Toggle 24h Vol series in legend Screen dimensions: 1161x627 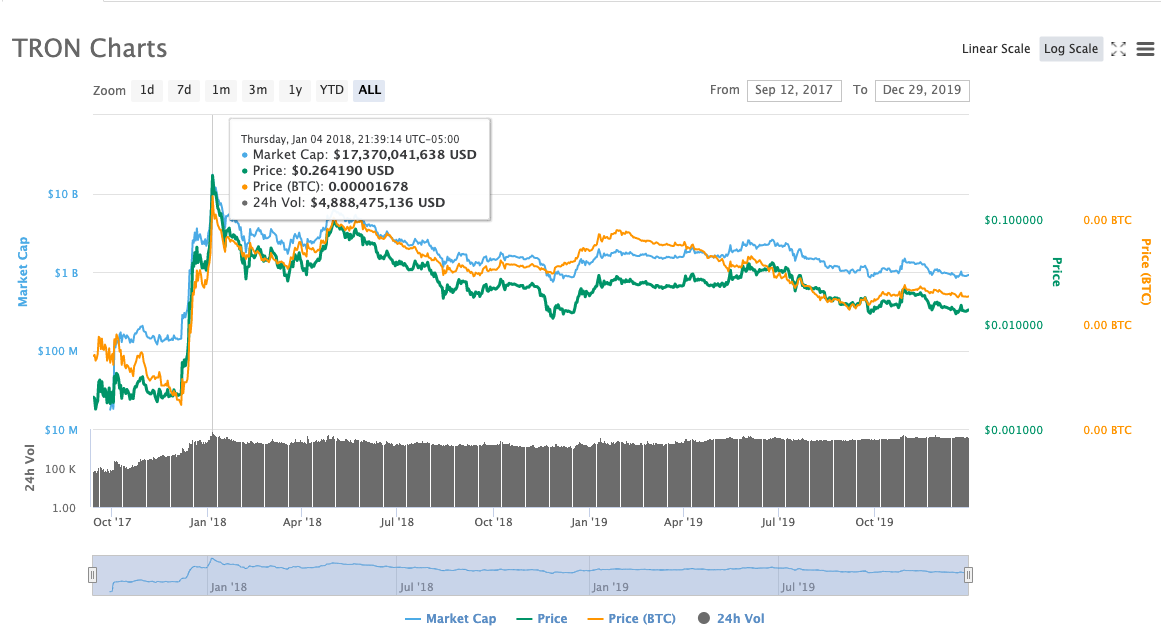[731, 618]
